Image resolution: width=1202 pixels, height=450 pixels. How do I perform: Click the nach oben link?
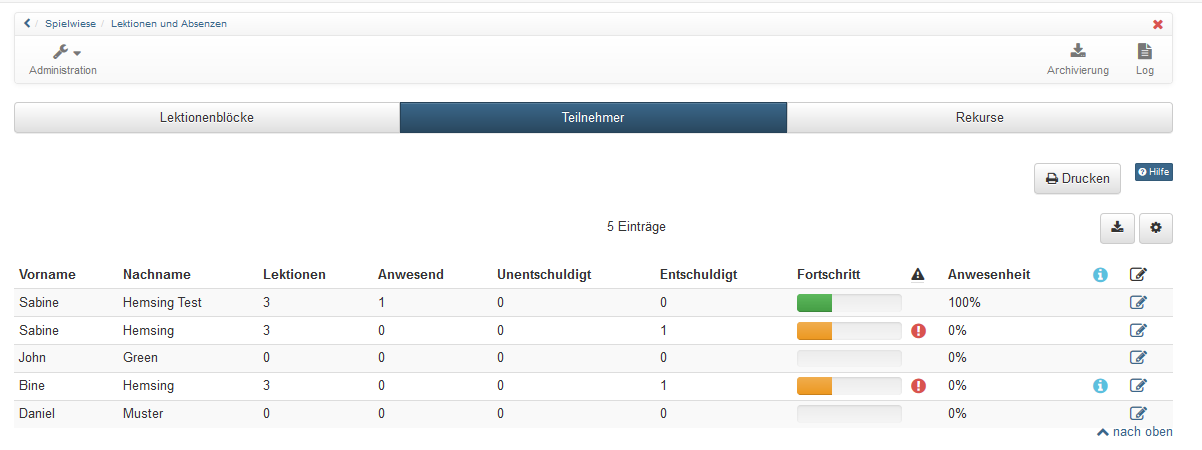(1135, 432)
